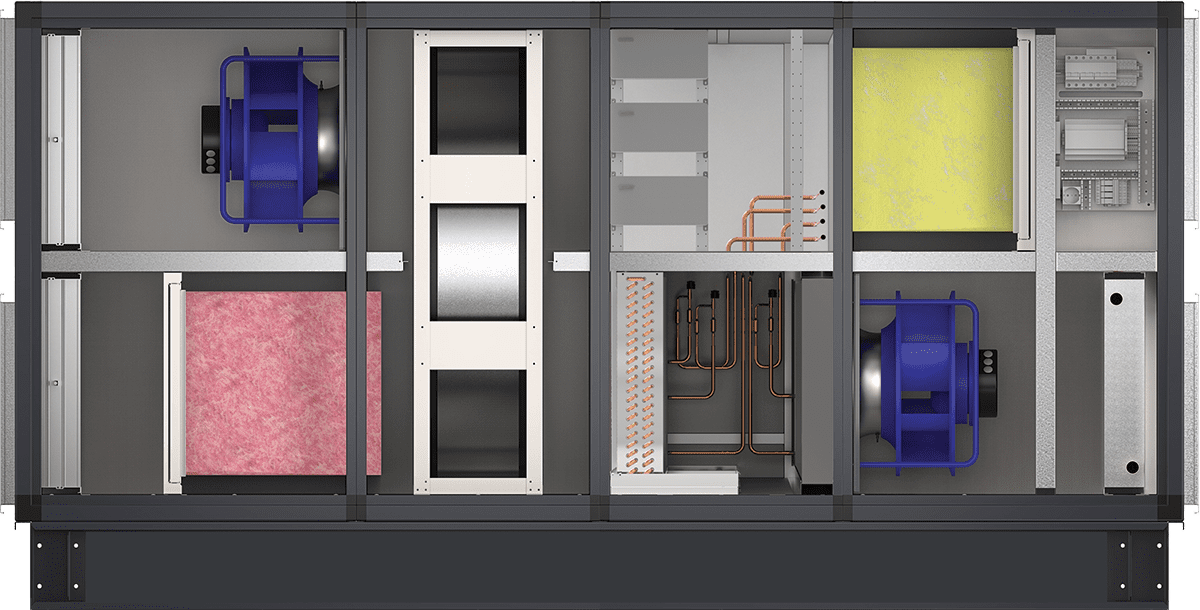The height and width of the screenshot is (610, 1200).
Task: Click the right bracket on the base frame
Action: tap(1139, 565)
